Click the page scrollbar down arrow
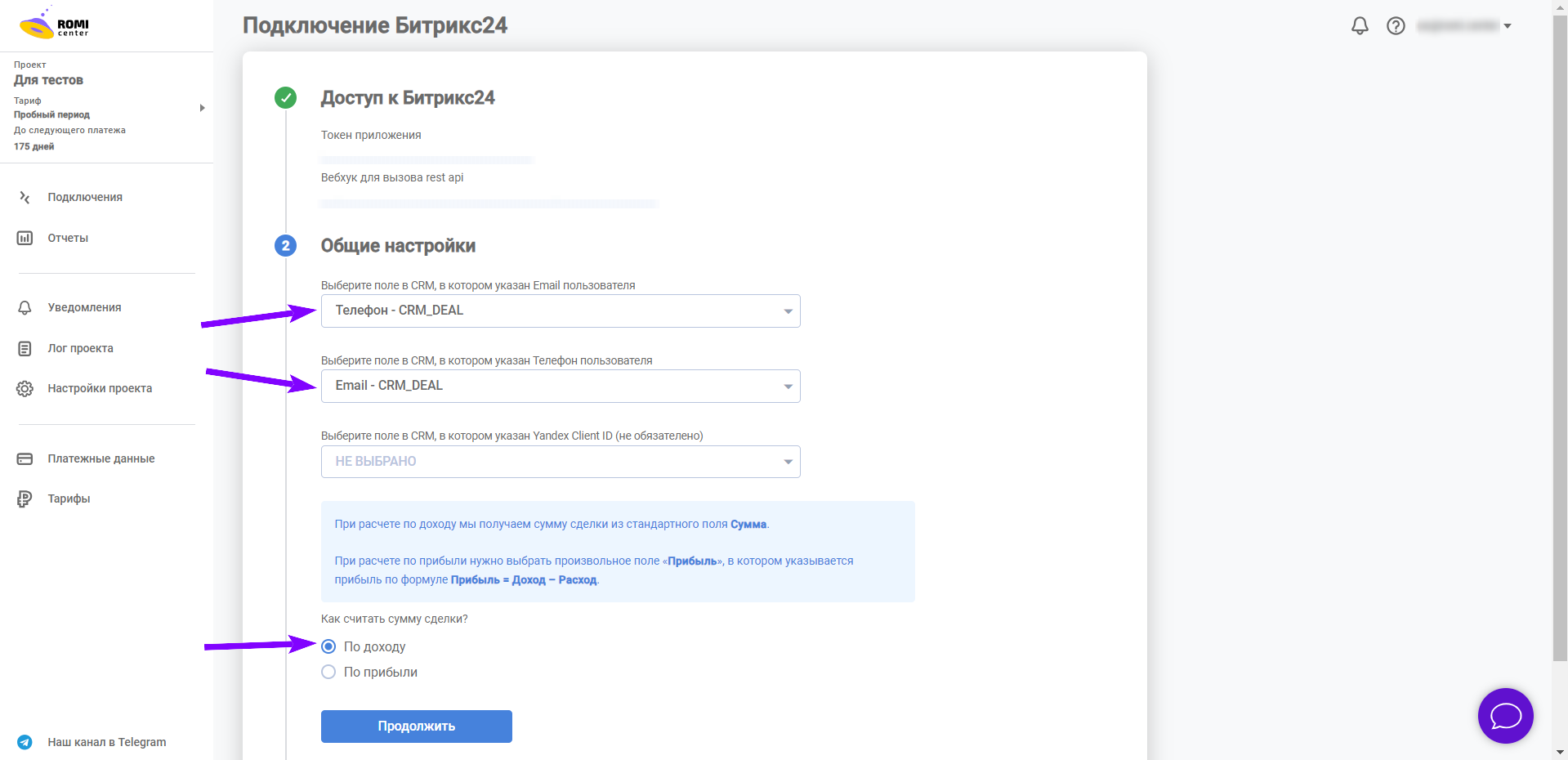This screenshot has width=1568, height=760. [x=1560, y=752]
